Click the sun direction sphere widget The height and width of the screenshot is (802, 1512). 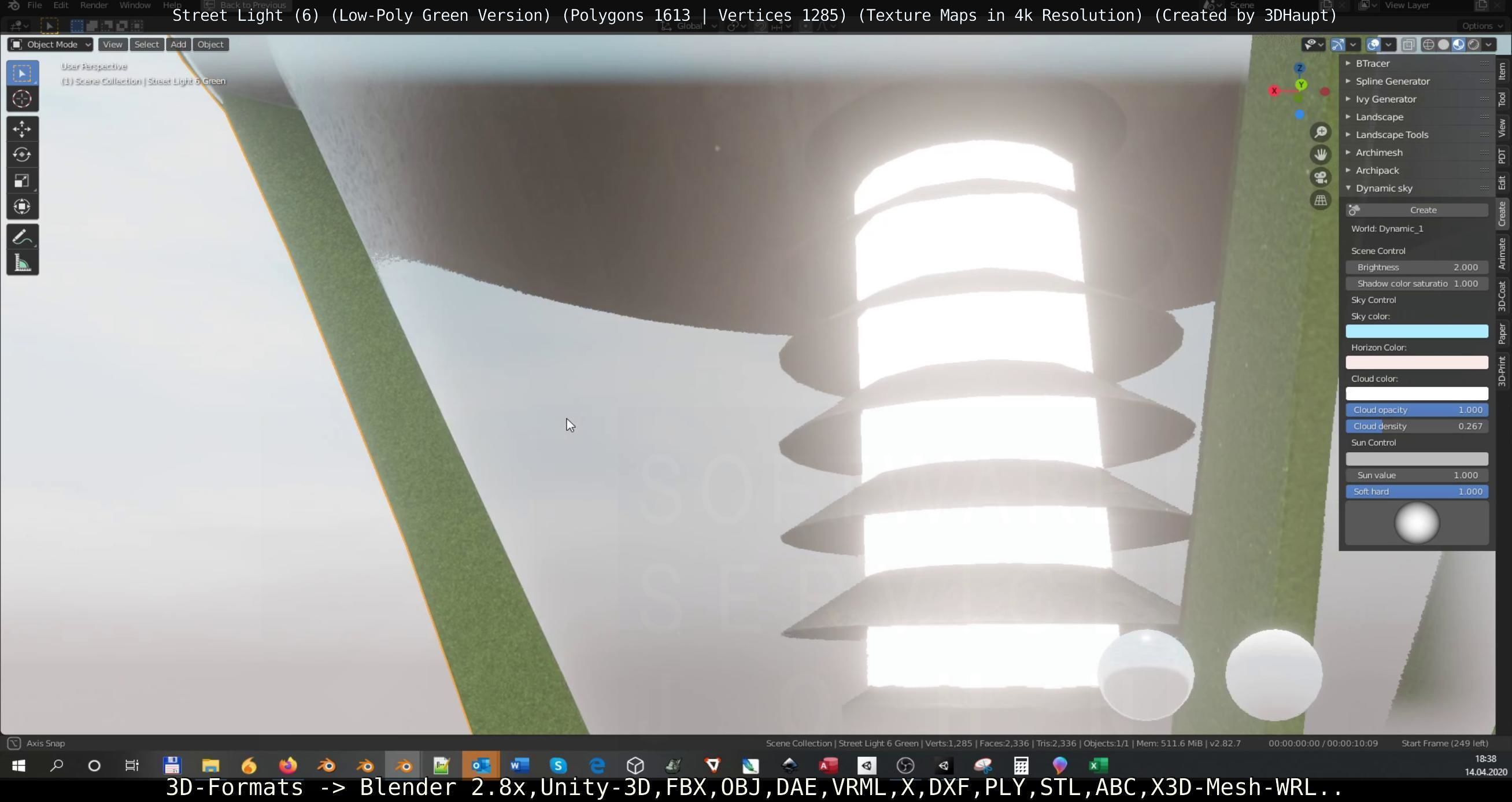click(x=1417, y=523)
